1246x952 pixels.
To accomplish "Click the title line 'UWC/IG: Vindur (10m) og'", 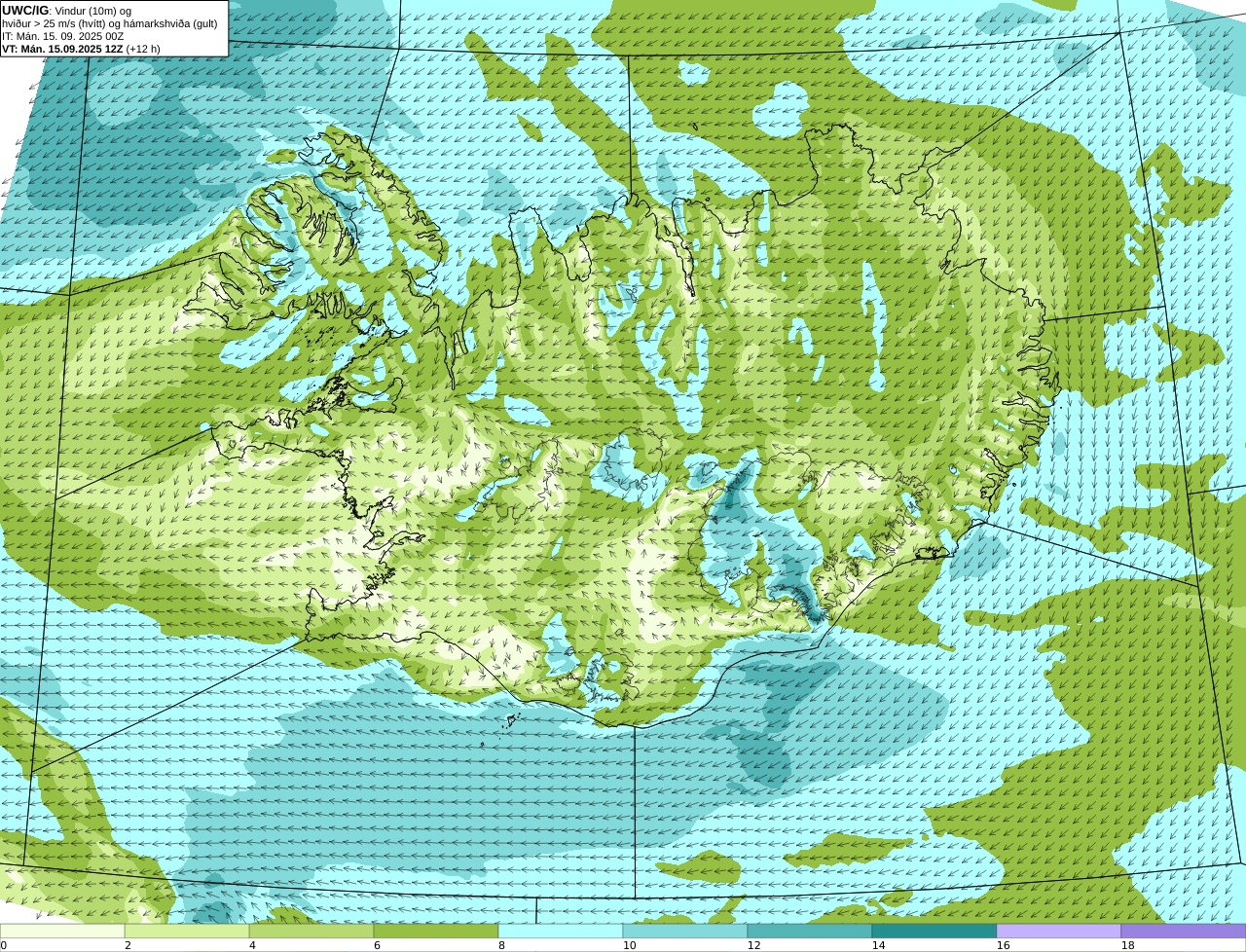I will click(x=66, y=11).
